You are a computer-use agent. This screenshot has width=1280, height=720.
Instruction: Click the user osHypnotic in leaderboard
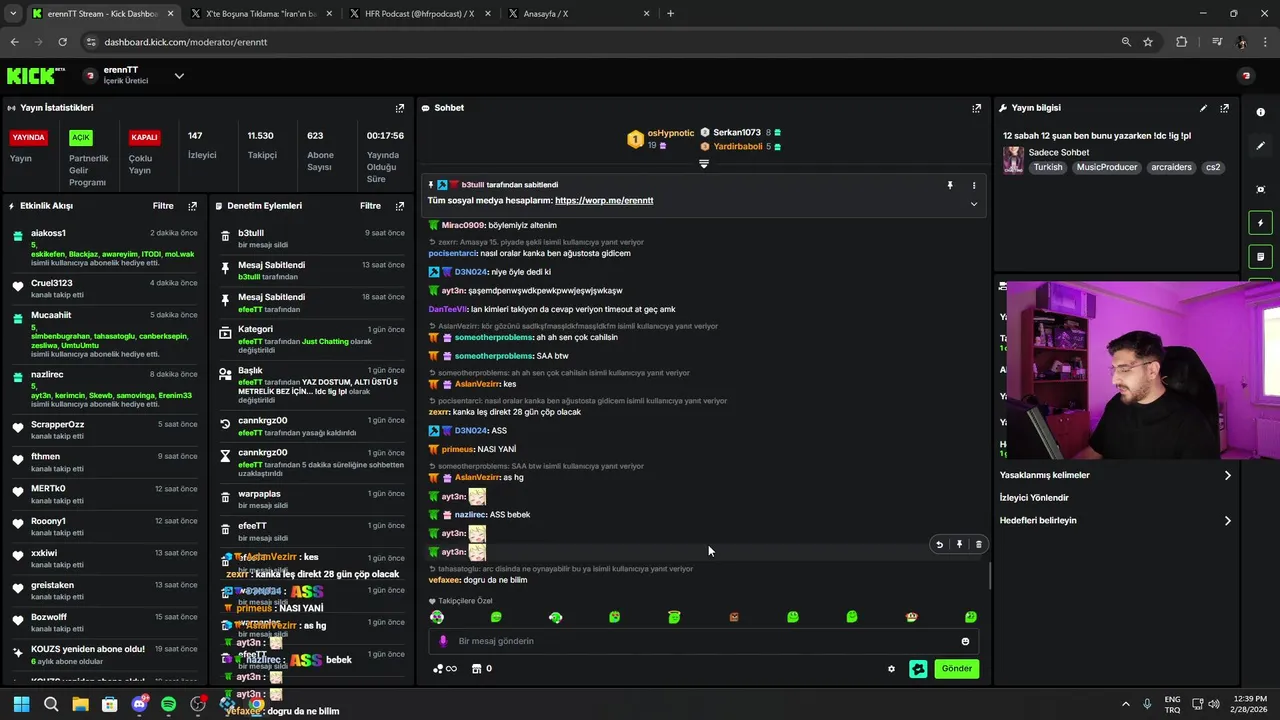(670, 133)
